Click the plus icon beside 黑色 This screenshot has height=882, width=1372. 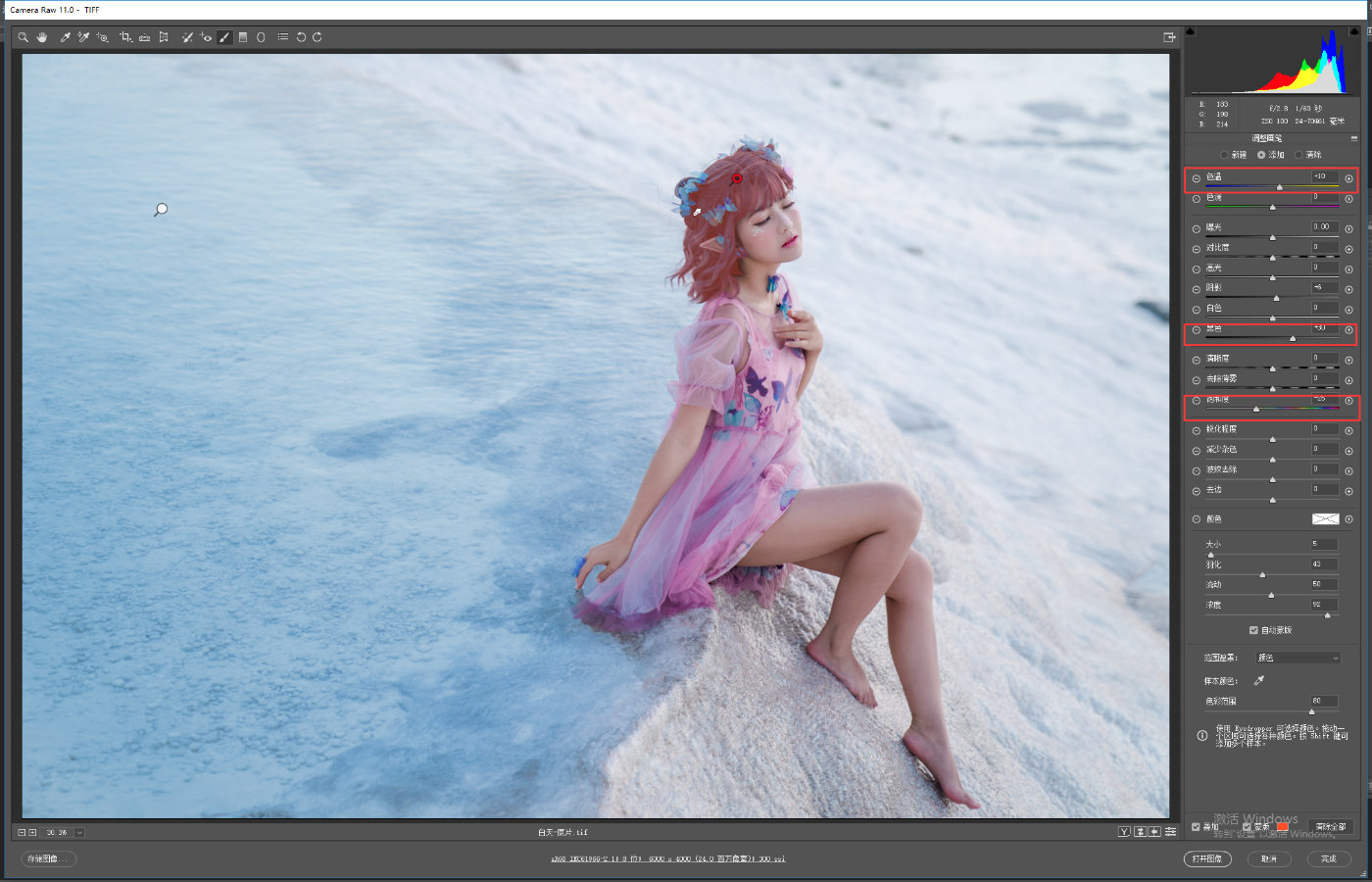(1348, 329)
